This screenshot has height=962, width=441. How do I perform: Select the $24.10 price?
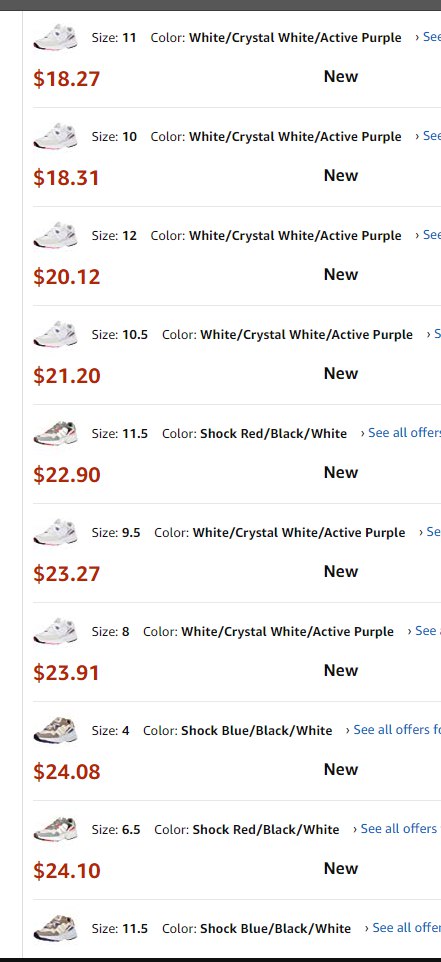(66, 871)
